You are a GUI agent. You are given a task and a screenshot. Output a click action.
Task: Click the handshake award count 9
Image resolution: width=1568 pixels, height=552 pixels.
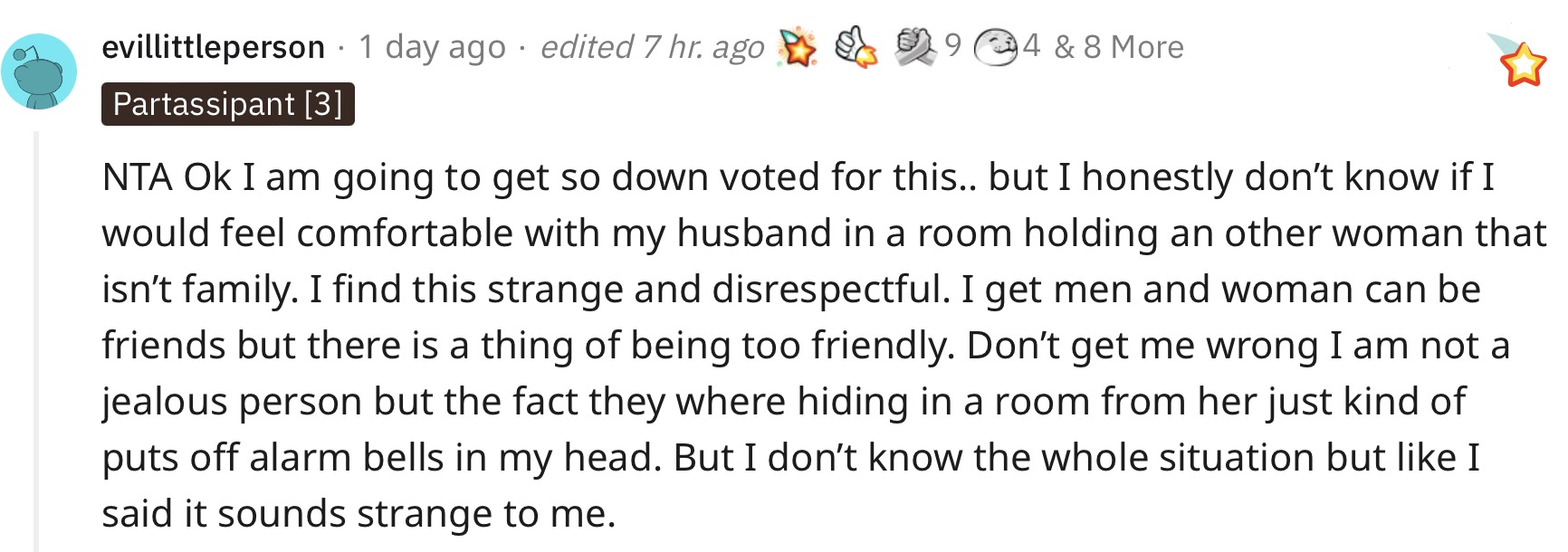952,45
